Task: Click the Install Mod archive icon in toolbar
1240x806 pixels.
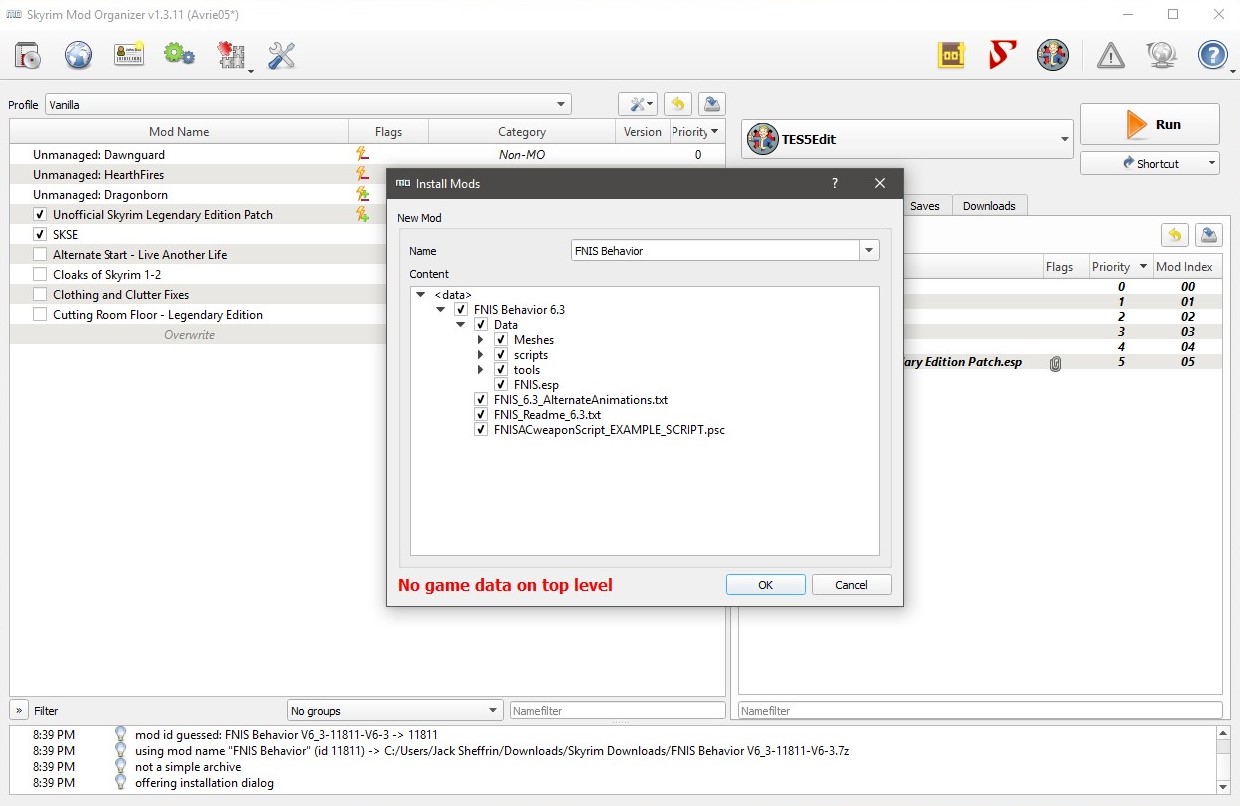Action: 28,56
